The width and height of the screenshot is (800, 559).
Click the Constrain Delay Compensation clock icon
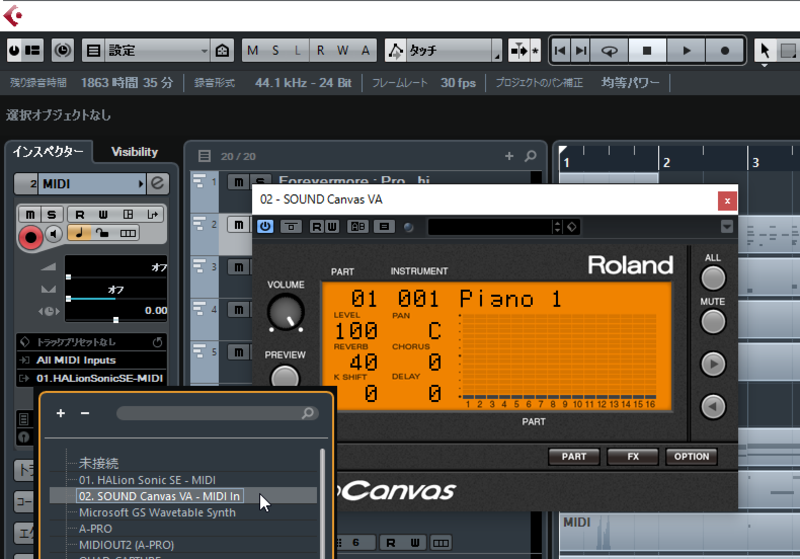click(63, 50)
